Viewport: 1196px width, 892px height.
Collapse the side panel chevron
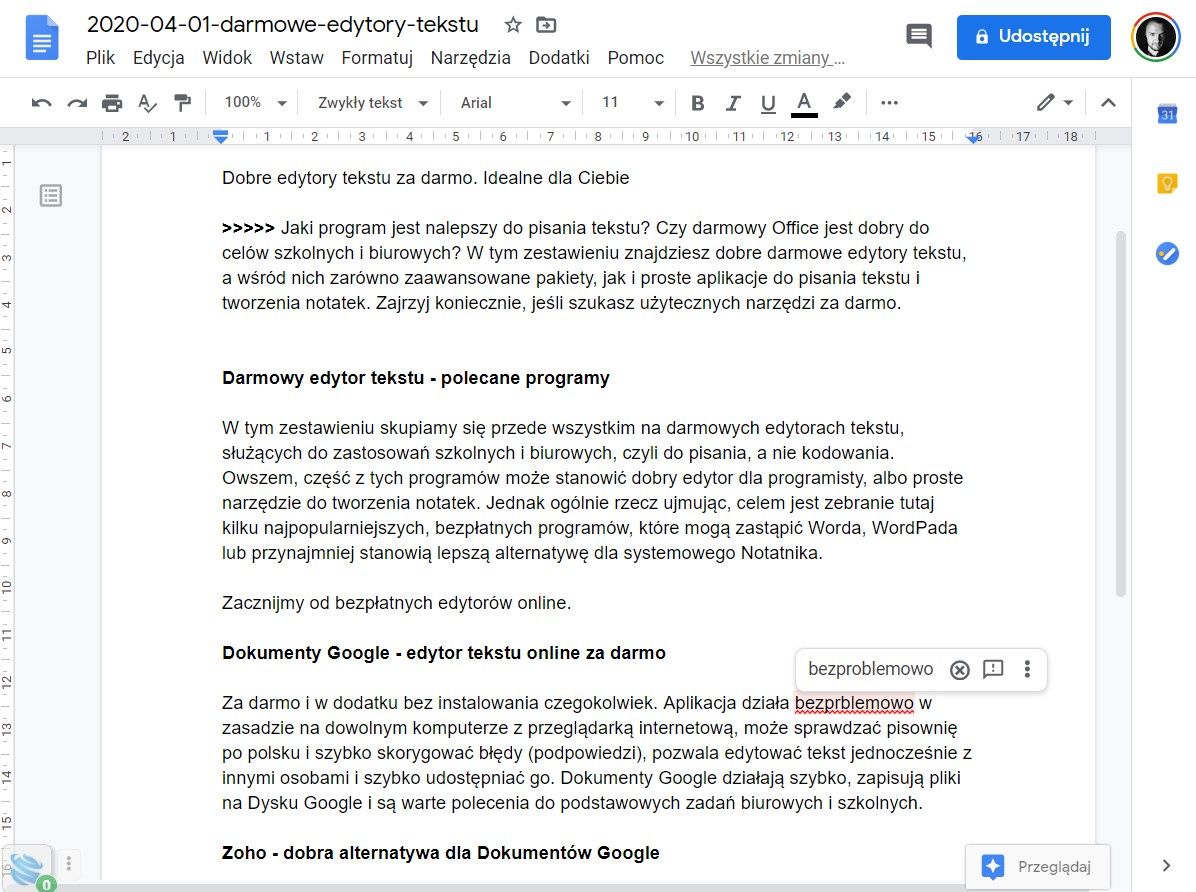[x=1165, y=865]
